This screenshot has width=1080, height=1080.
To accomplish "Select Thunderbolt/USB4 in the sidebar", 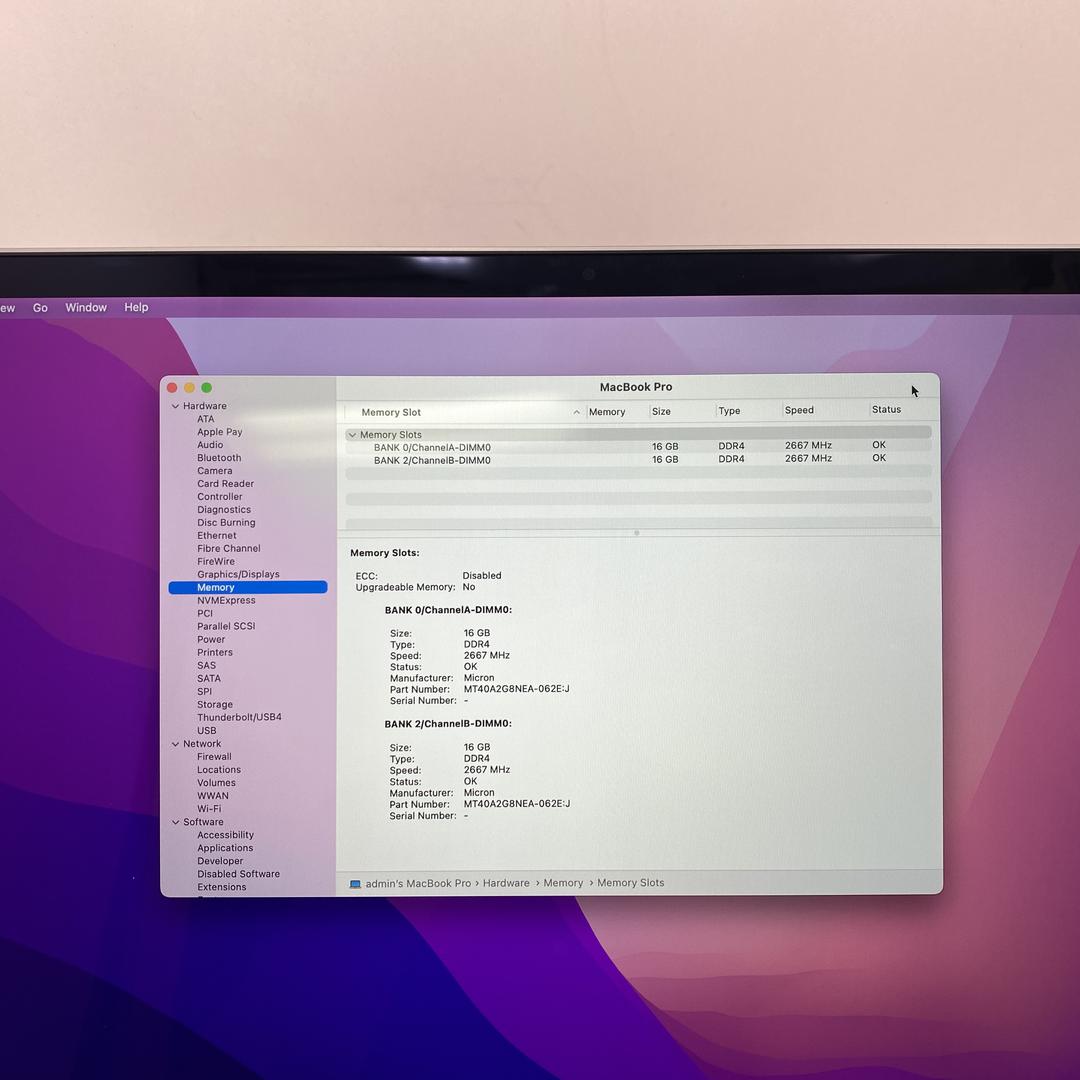I will [239, 717].
